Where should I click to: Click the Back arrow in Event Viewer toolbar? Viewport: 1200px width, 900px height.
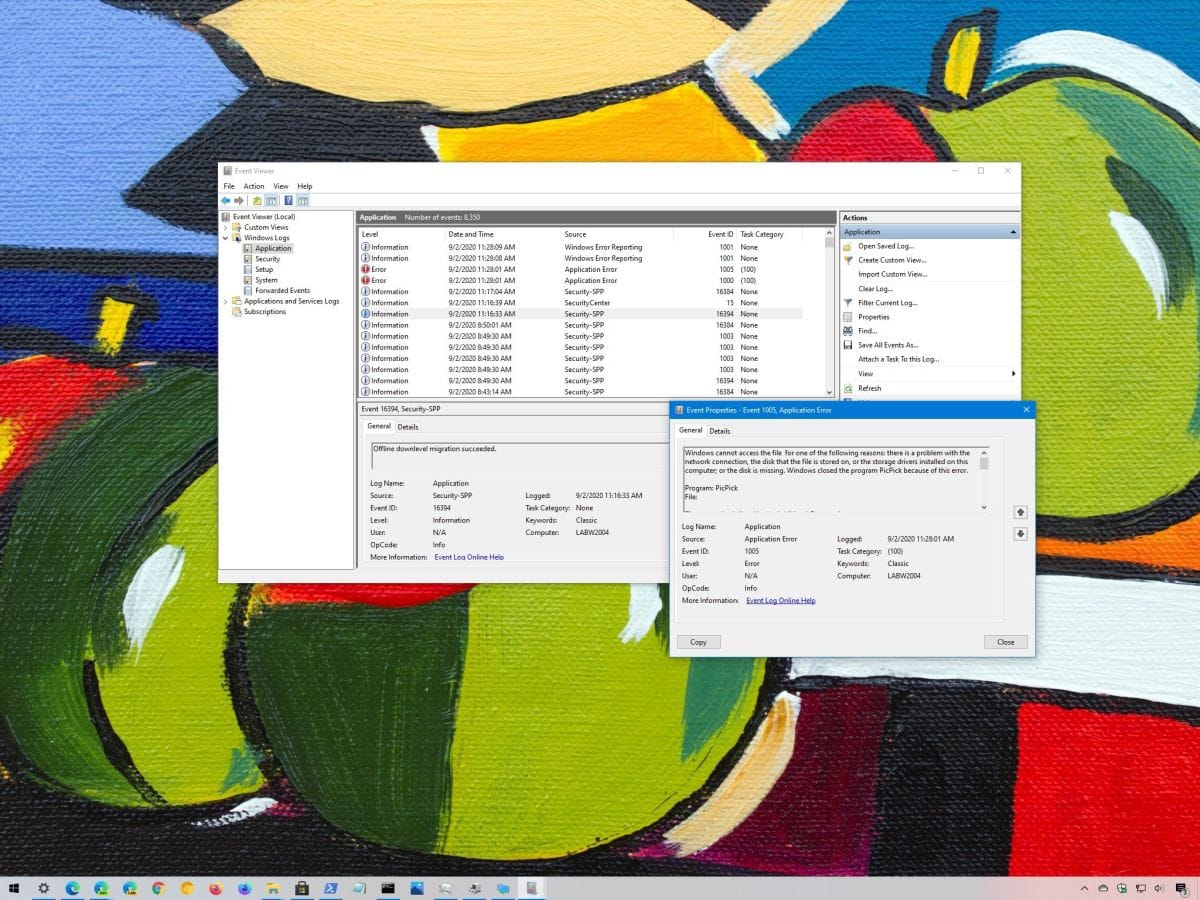226,200
